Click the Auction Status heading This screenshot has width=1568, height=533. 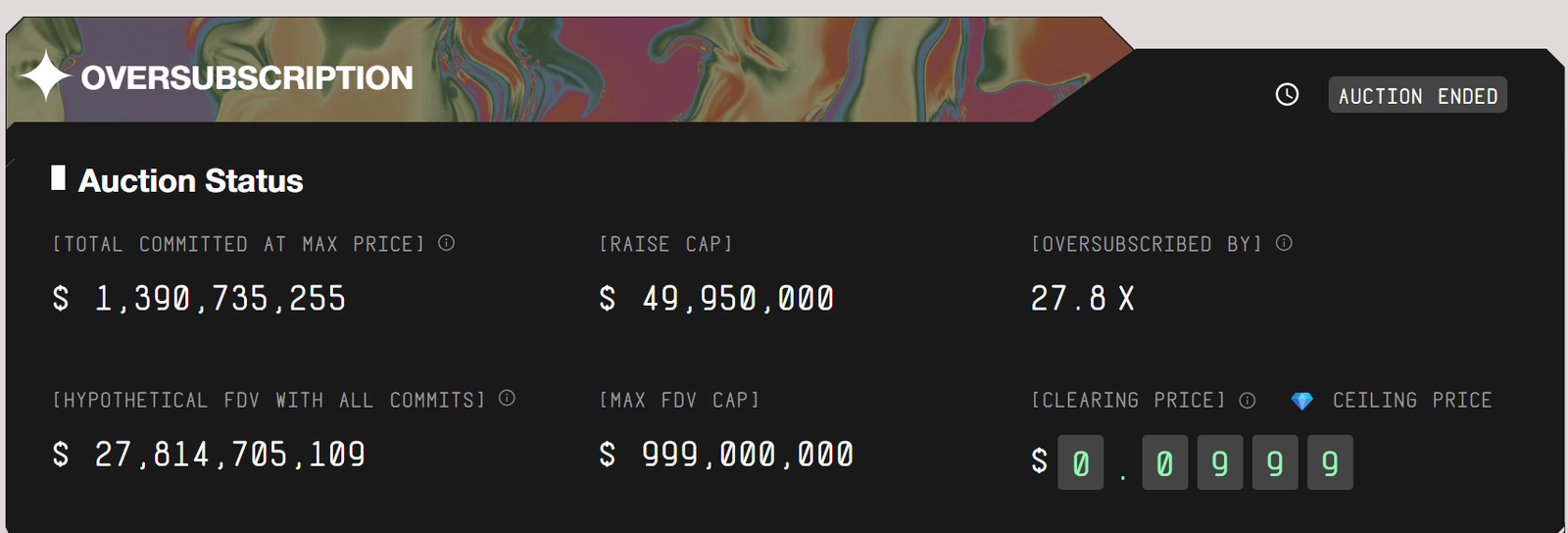pos(191,180)
